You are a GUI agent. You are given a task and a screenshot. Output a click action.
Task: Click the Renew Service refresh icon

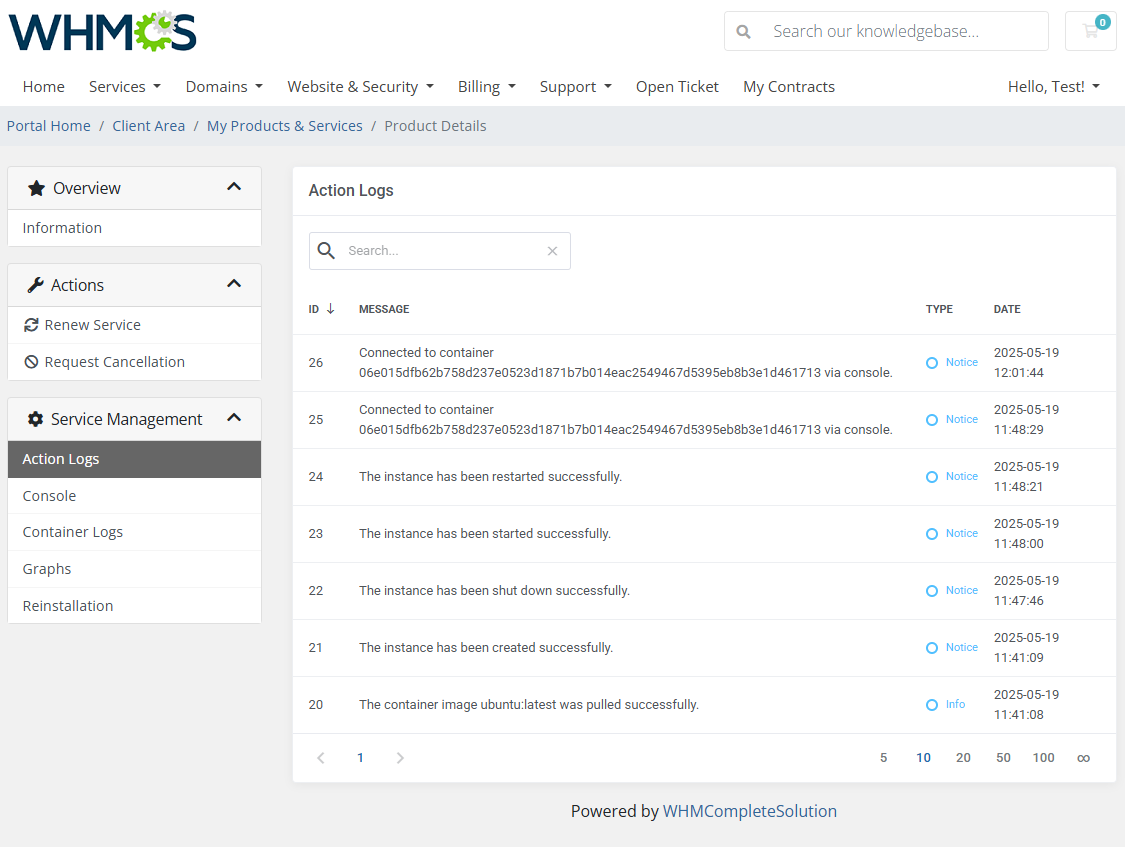[x=31, y=325]
